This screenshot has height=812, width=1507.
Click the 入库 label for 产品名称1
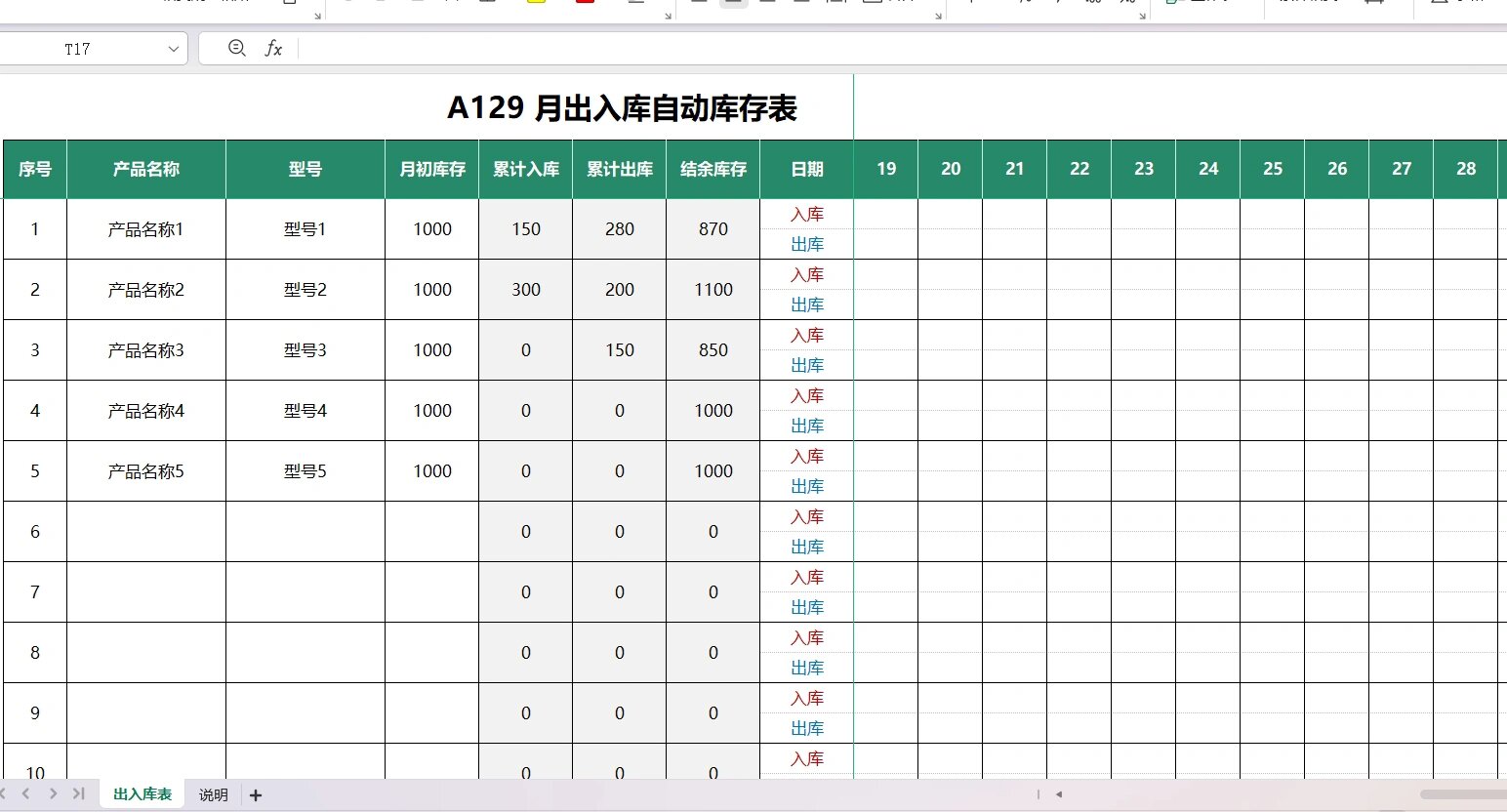coord(807,215)
